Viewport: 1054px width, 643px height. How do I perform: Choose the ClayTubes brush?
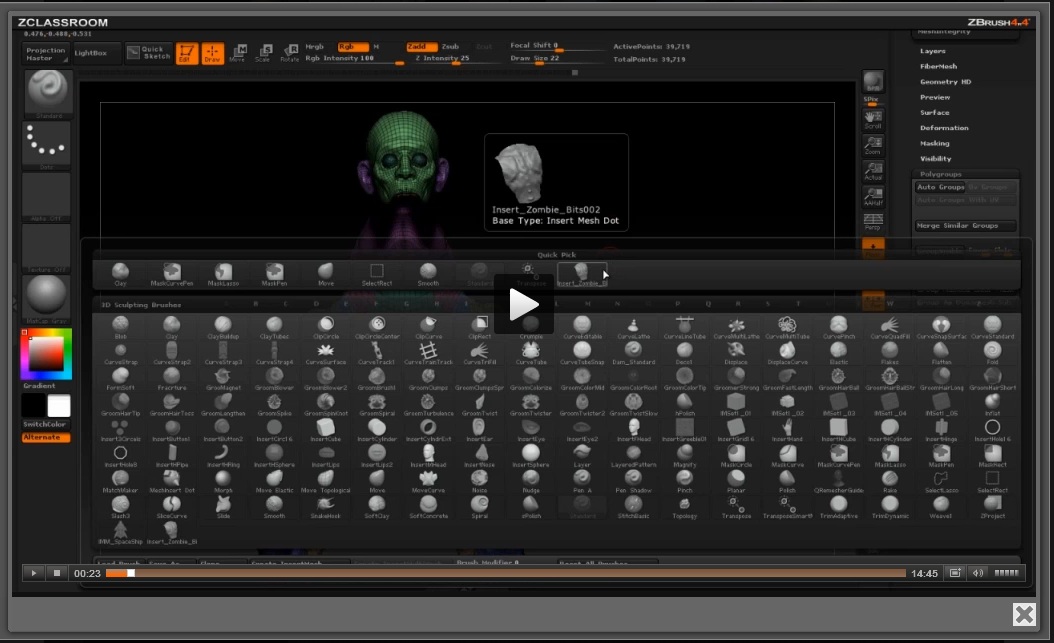click(274, 328)
